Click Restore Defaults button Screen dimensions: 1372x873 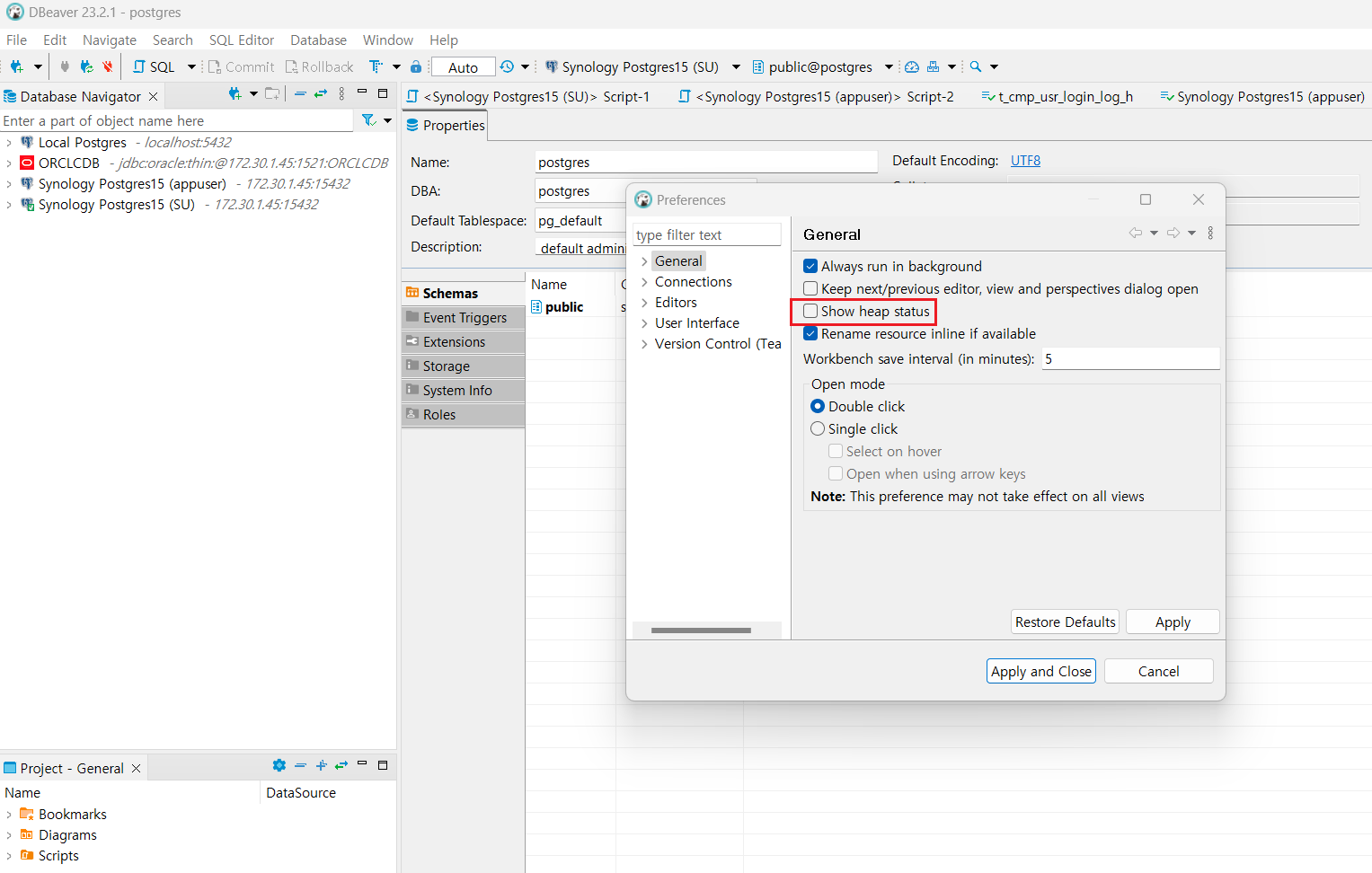pos(1065,622)
